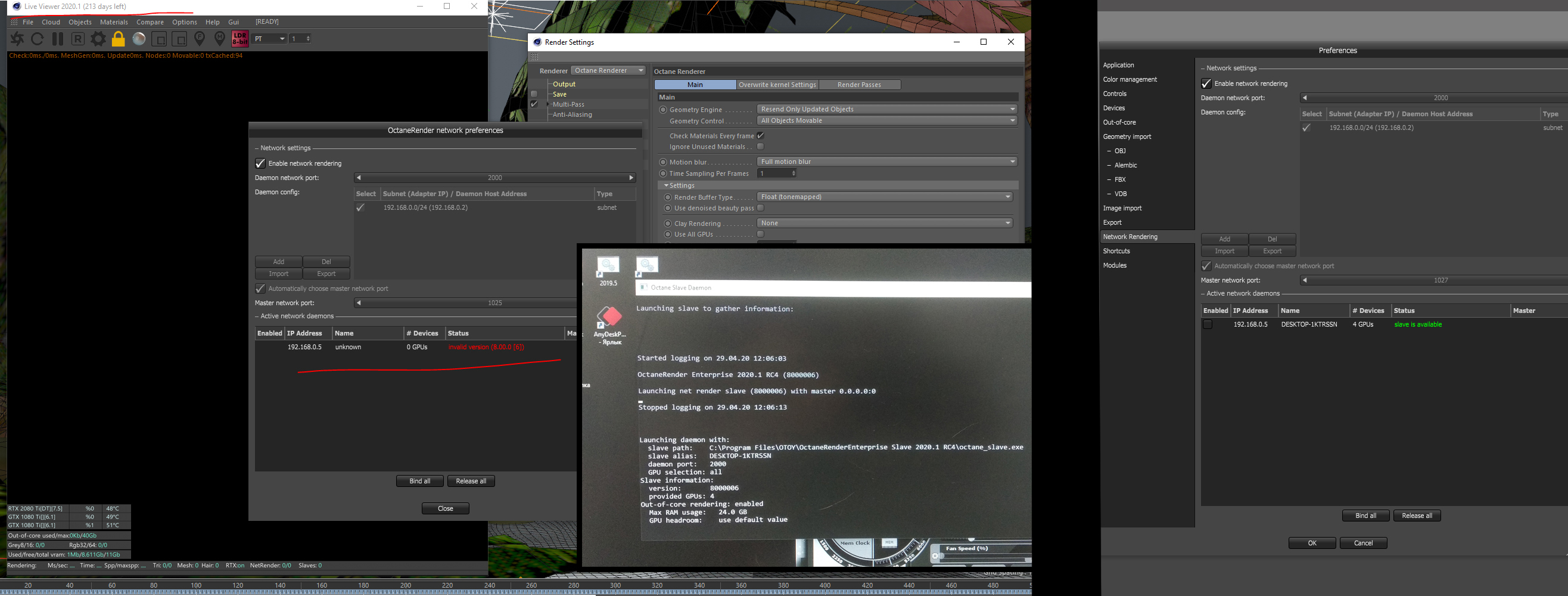Toggle the LDR 8-bit color mode icon
1568x596 pixels.
click(241, 39)
